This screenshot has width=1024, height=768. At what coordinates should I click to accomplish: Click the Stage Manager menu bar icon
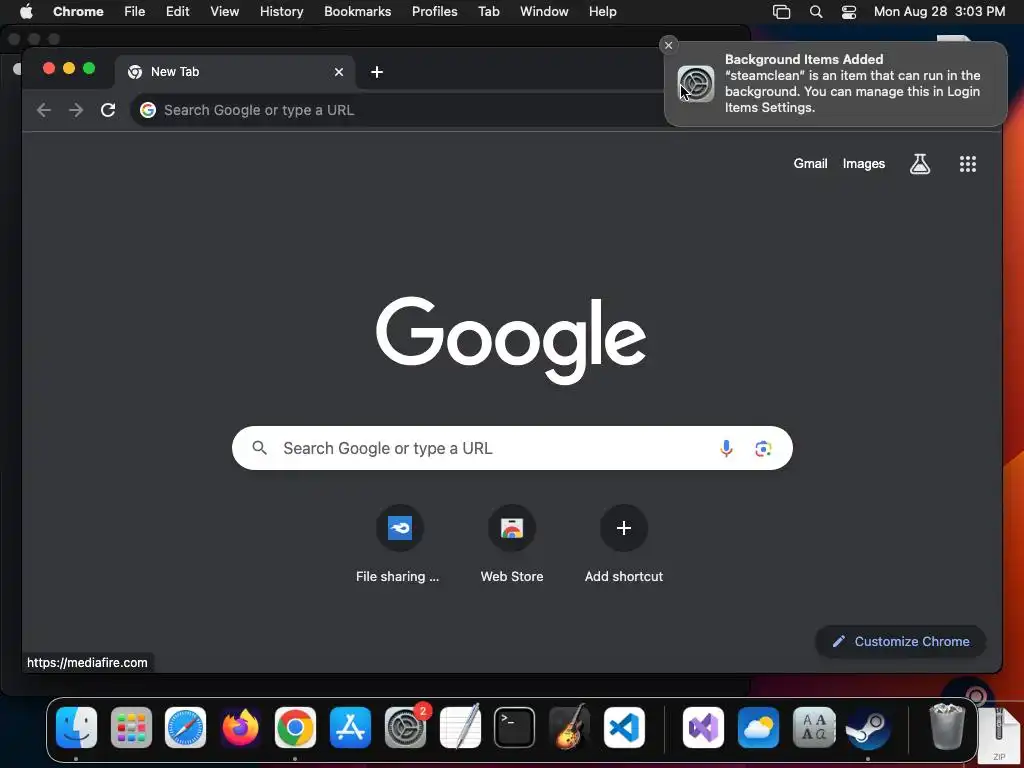point(781,11)
